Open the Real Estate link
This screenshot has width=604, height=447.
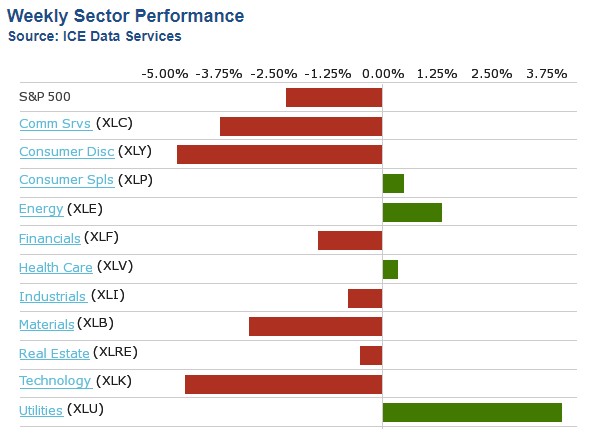54,353
